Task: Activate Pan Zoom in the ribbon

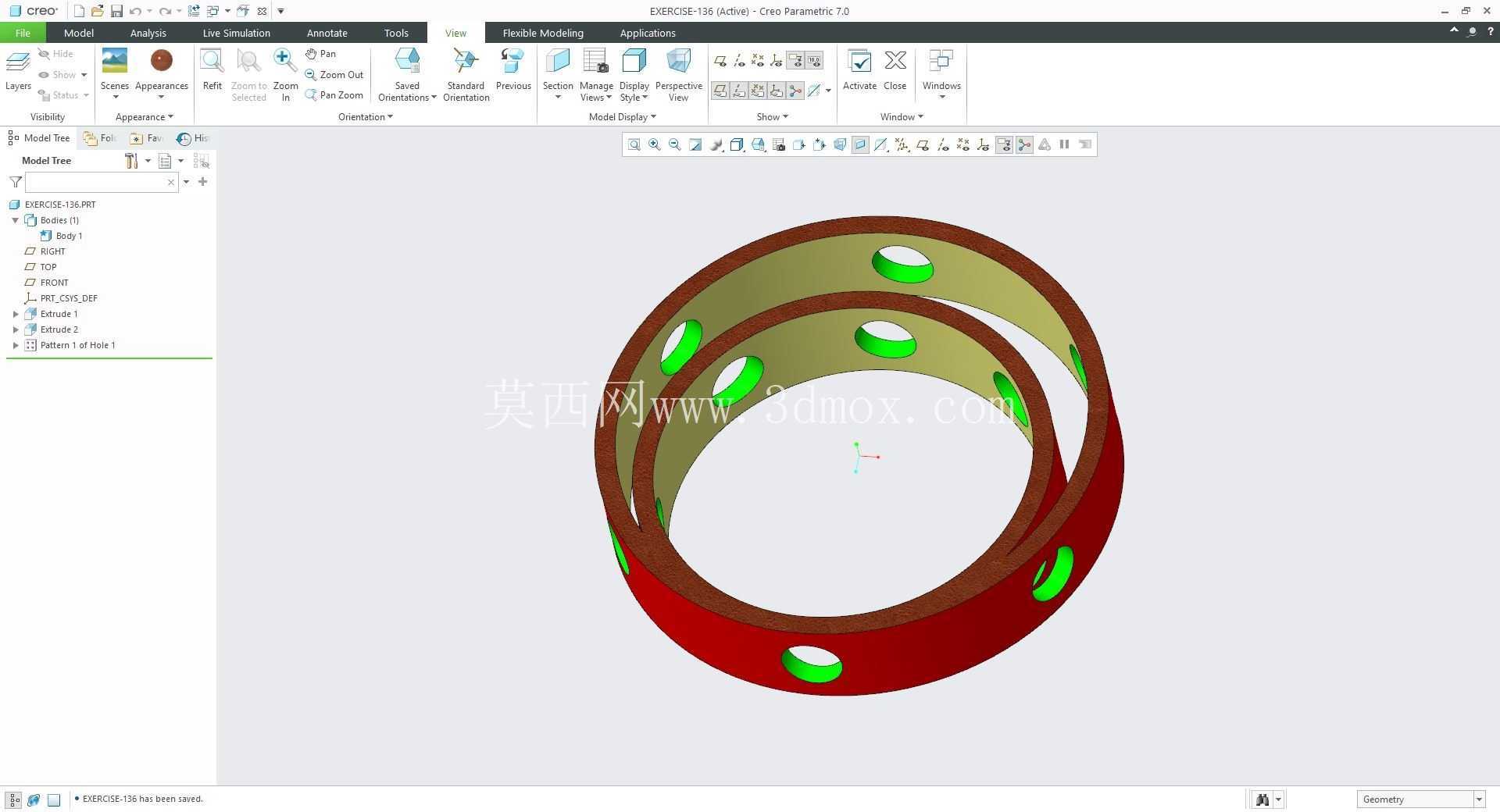Action: tap(334, 95)
